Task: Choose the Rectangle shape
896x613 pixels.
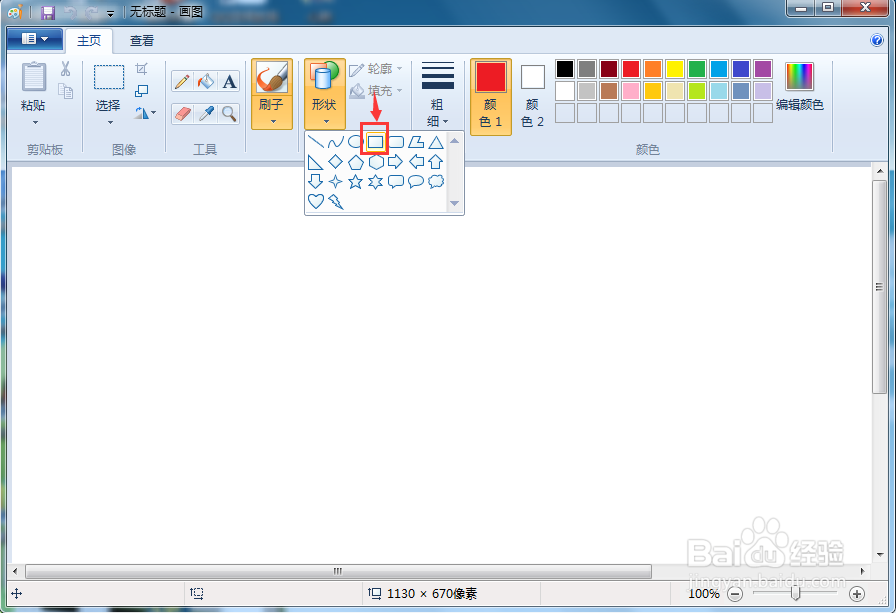Action: pyautogui.click(x=375, y=142)
